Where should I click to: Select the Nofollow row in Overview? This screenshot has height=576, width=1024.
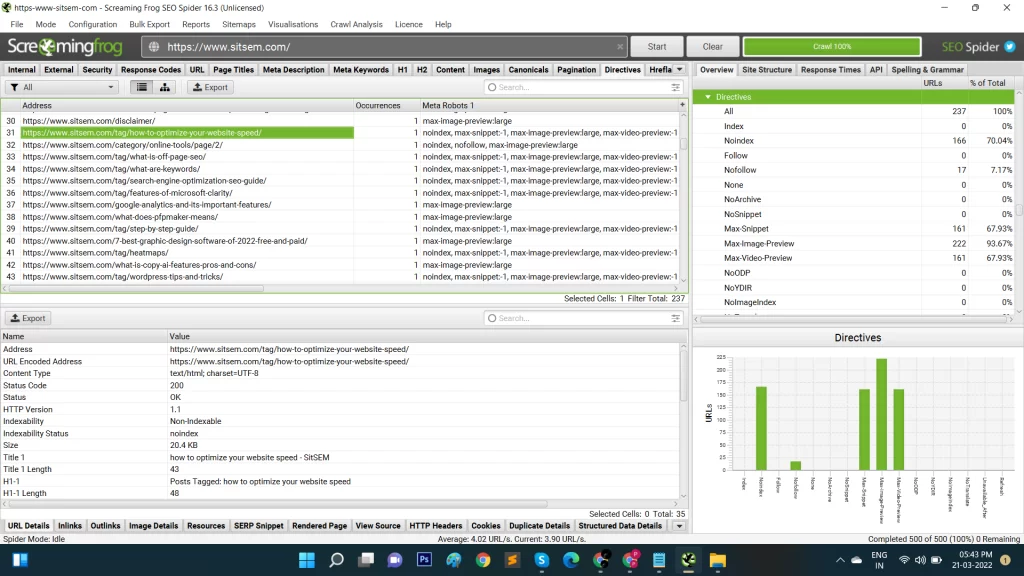[854, 170]
